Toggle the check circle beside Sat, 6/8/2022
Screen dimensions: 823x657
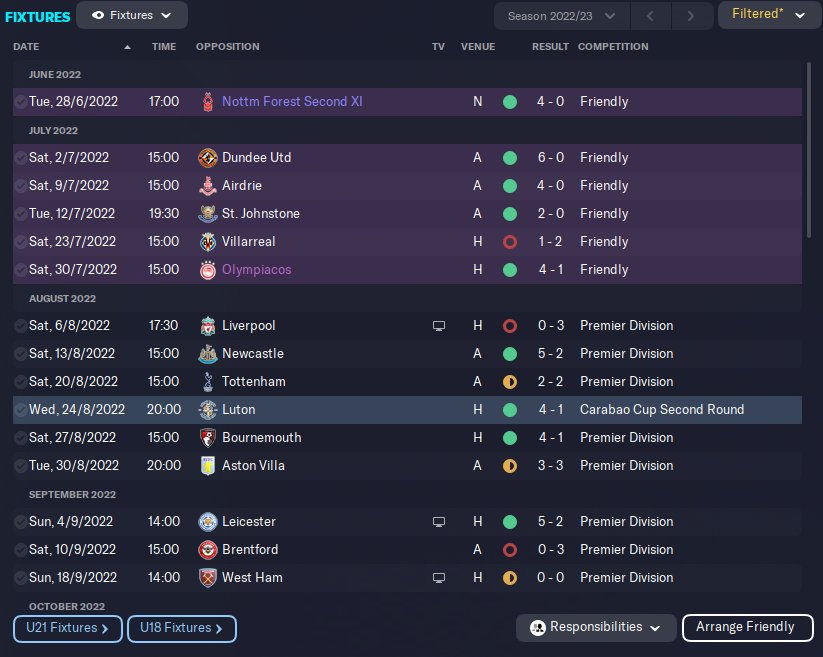[21, 326]
